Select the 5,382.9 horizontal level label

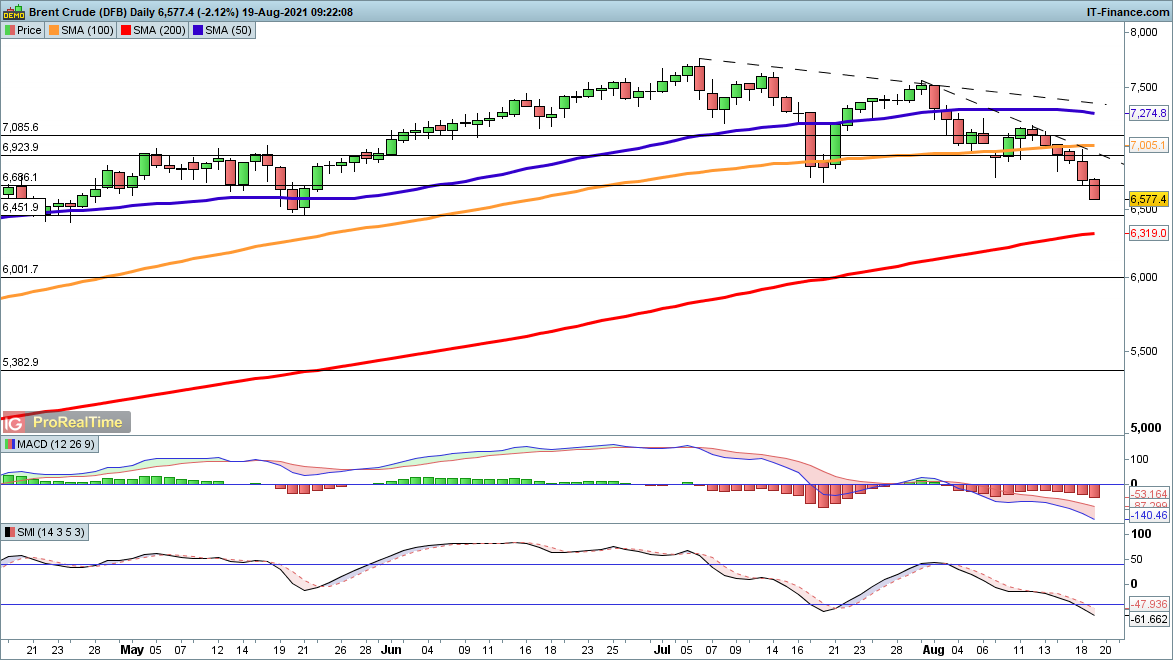tap(21, 362)
